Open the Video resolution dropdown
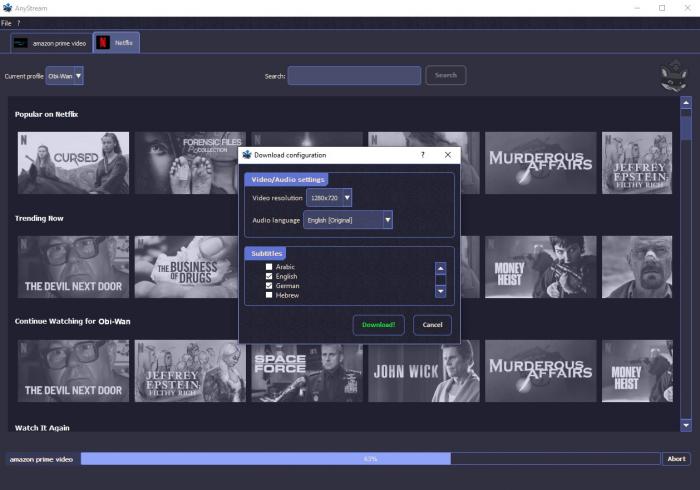The image size is (700, 490). point(329,198)
